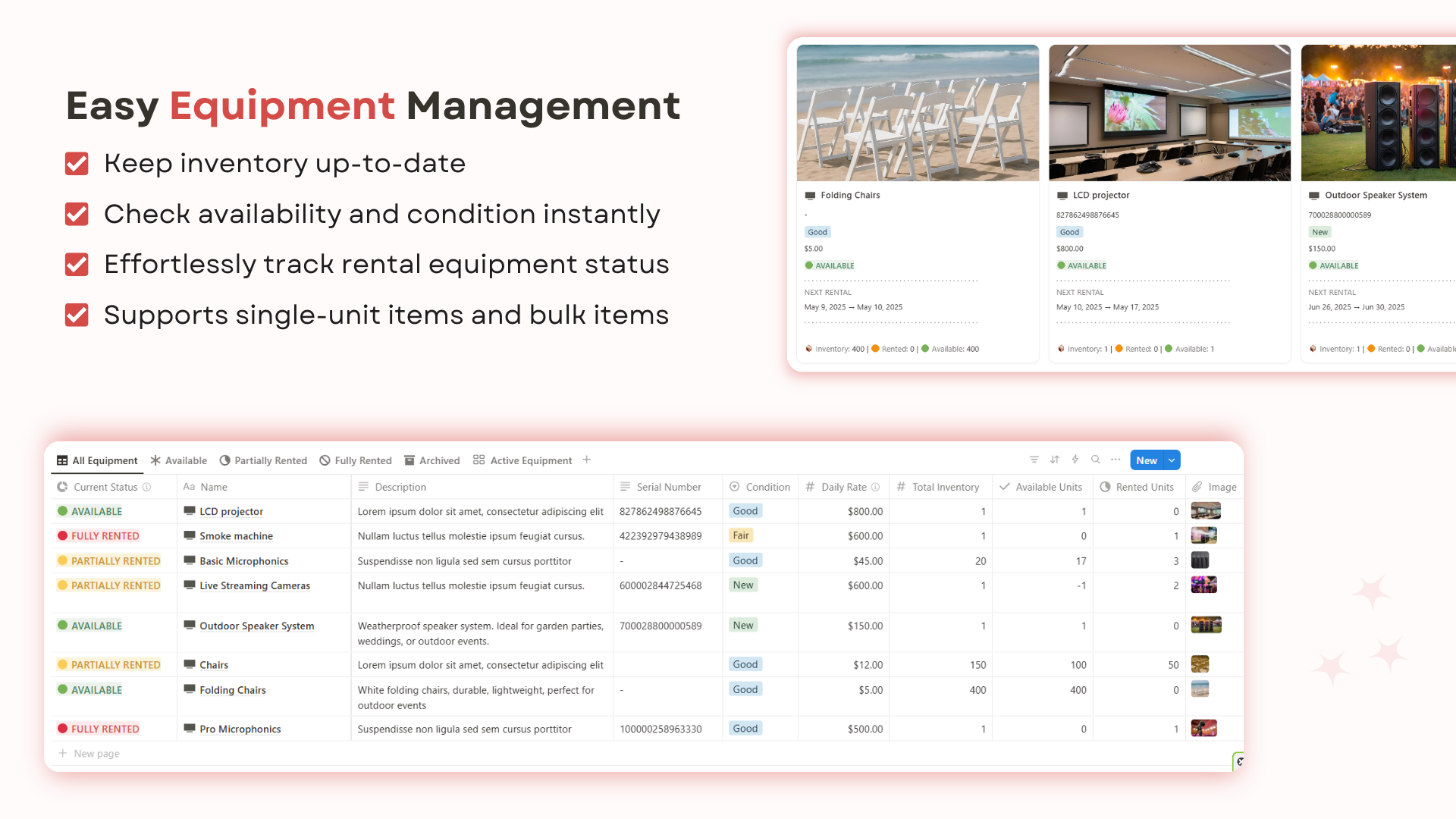Click the Condition column header icon

pyautogui.click(x=734, y=487)
